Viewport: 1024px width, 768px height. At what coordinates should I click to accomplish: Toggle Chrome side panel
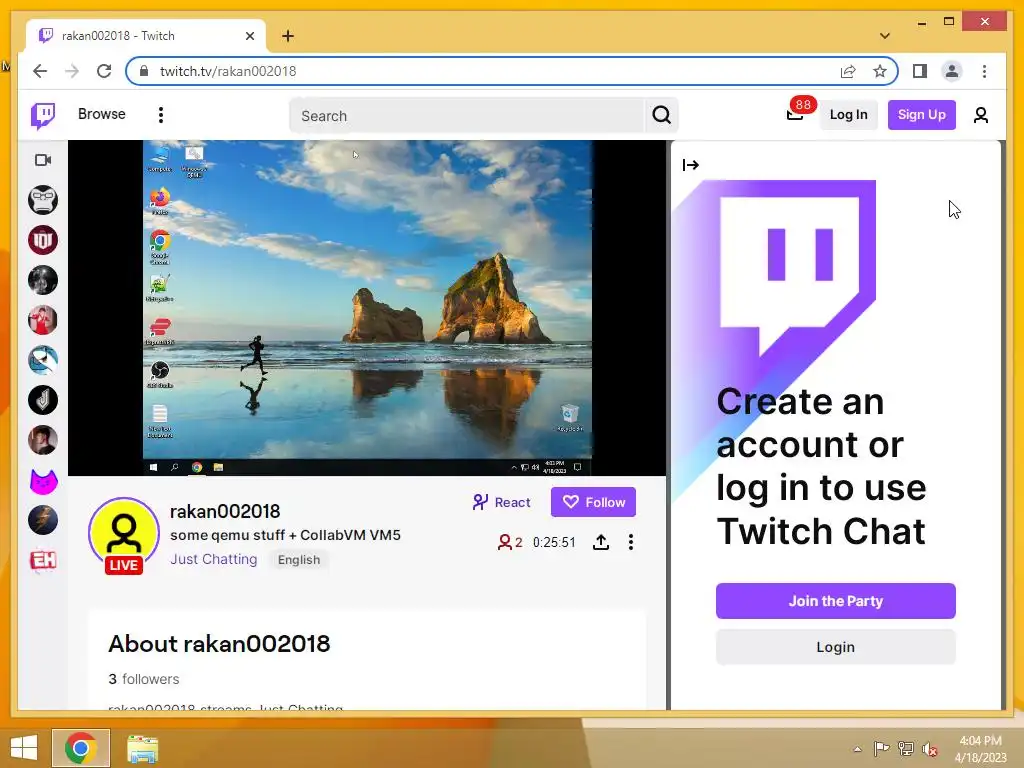920,71
